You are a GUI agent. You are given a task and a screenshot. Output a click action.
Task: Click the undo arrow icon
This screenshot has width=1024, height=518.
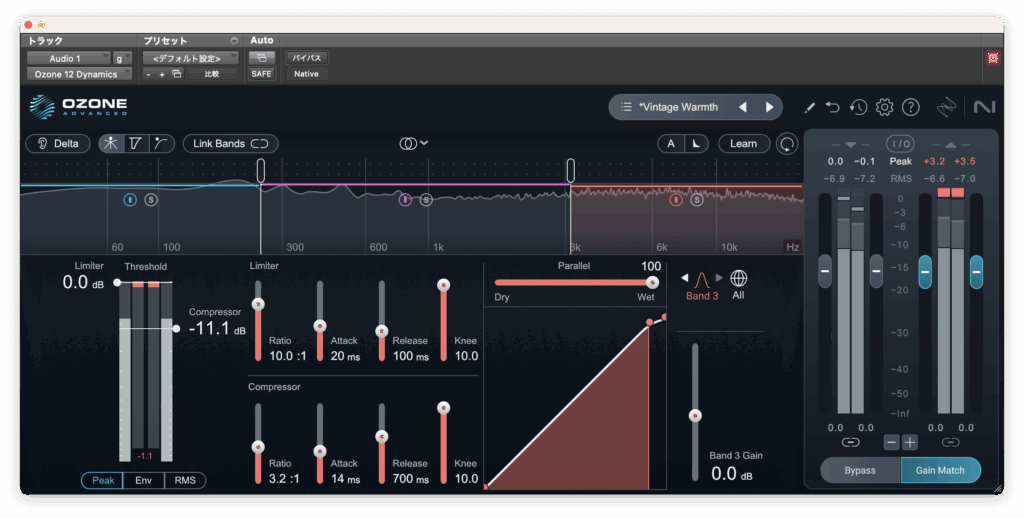[833, 107]
